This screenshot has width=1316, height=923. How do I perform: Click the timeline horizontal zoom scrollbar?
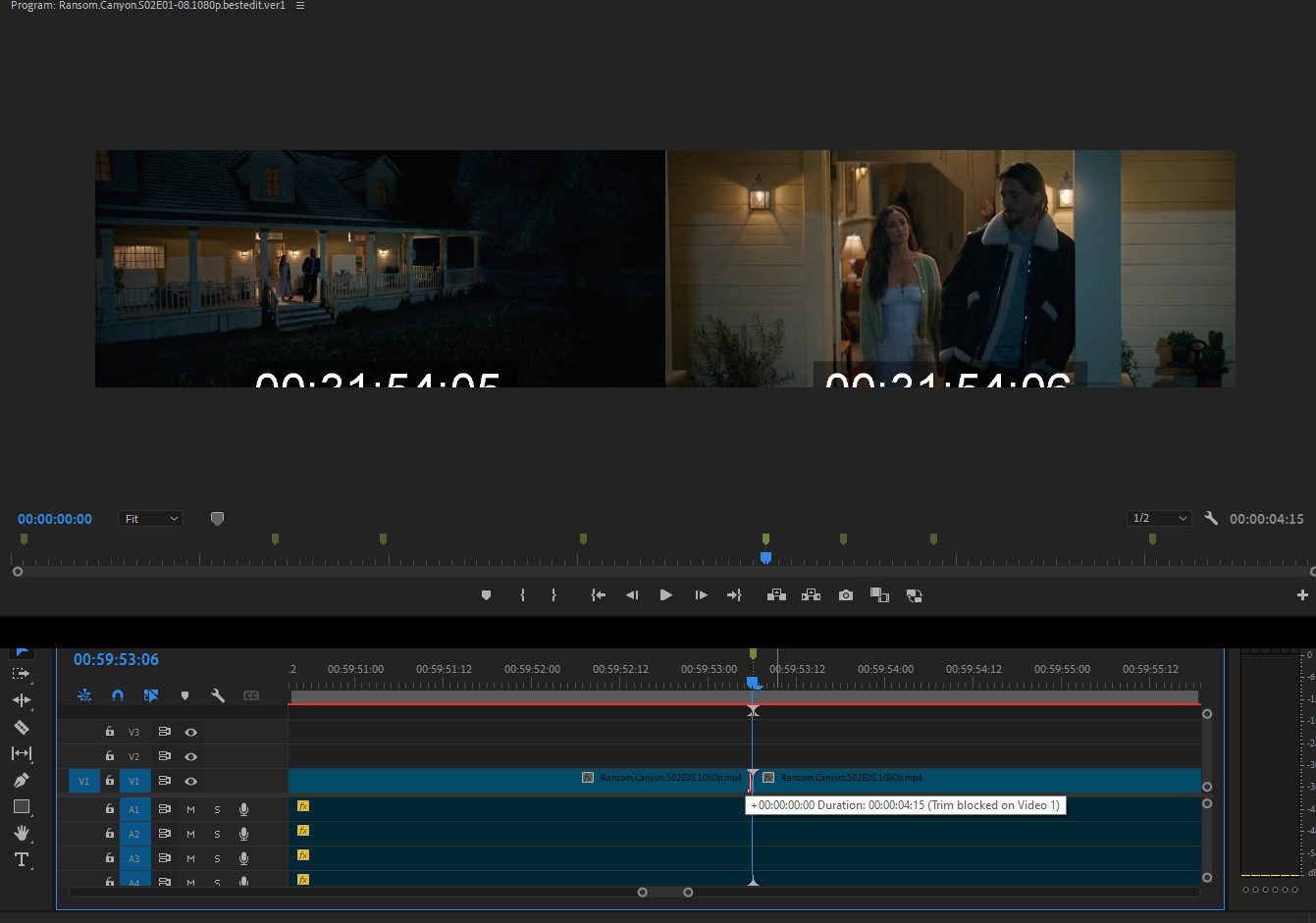(665, 893)
